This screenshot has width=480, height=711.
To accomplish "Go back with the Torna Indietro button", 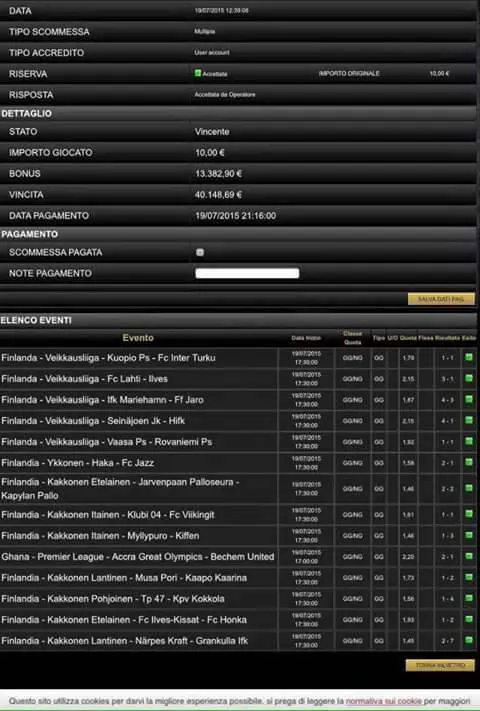I will pos(441,665).
